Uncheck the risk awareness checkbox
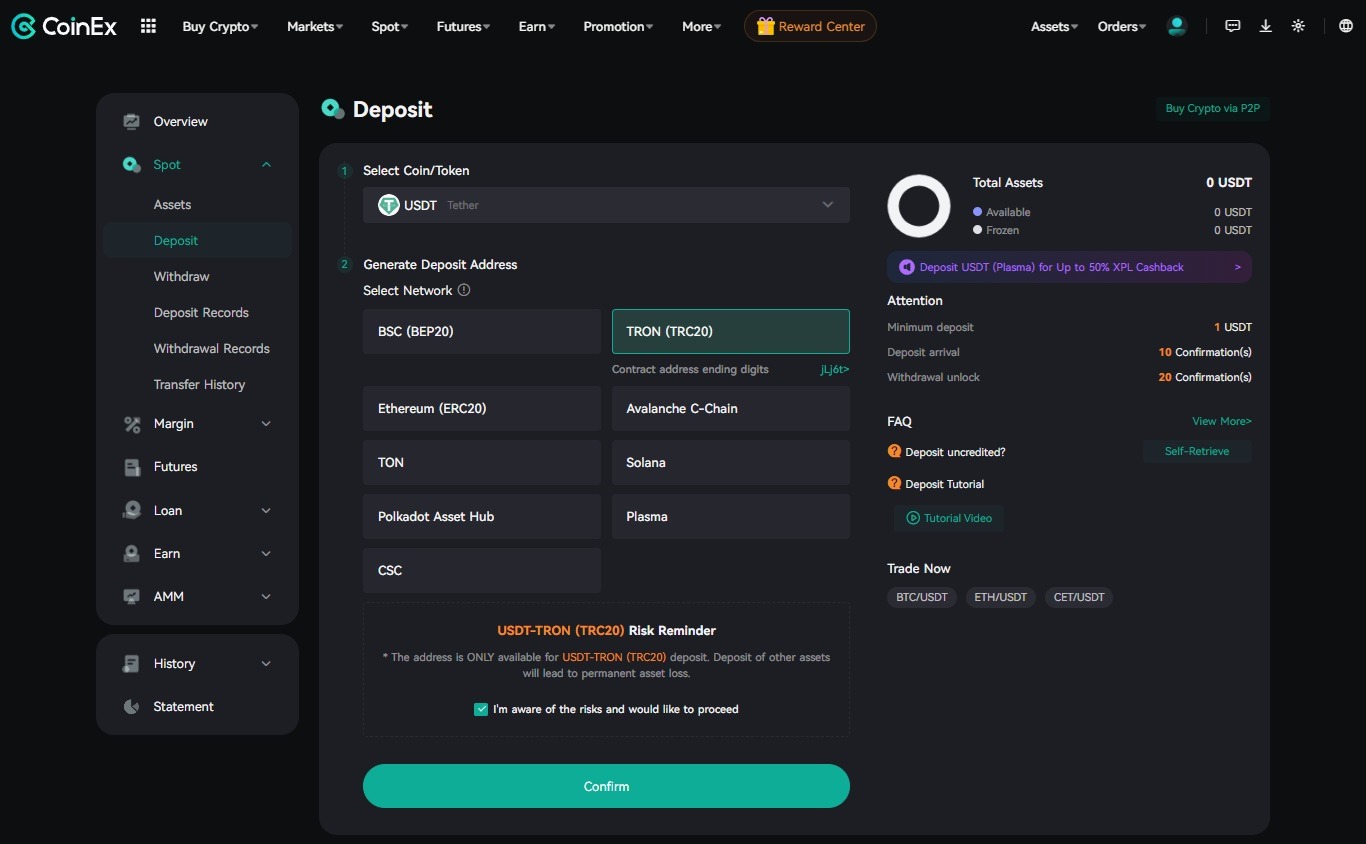Screen dimensions: 1366x844 (481, 709)
